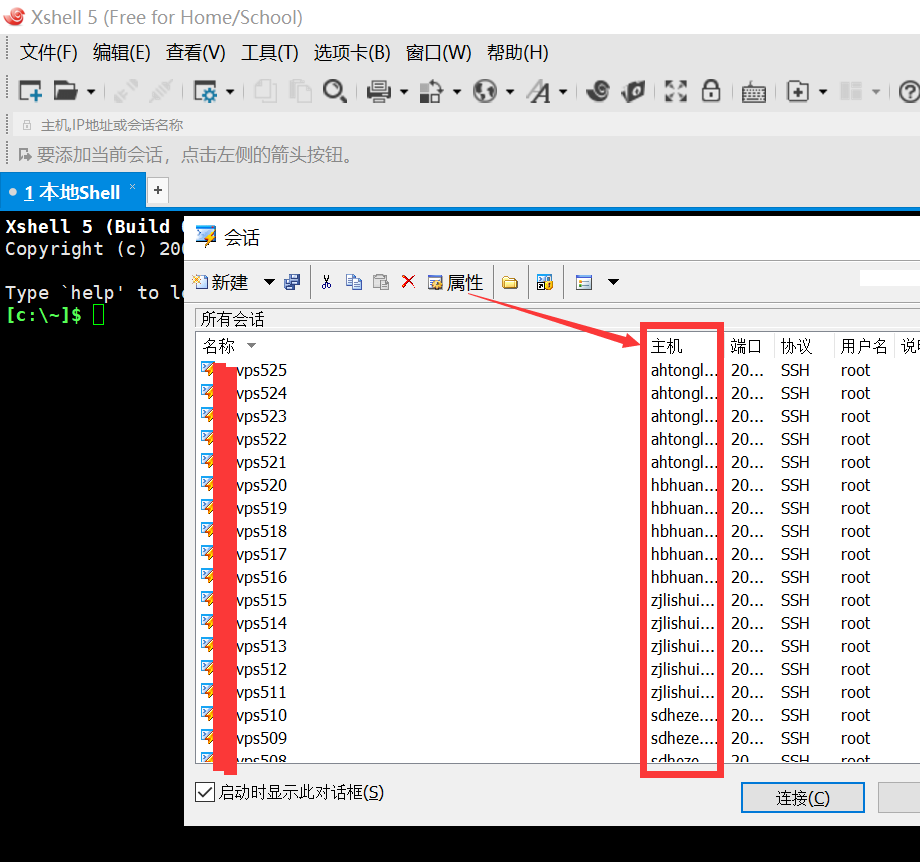Click the globe Encoding icon

click(485, 92)
